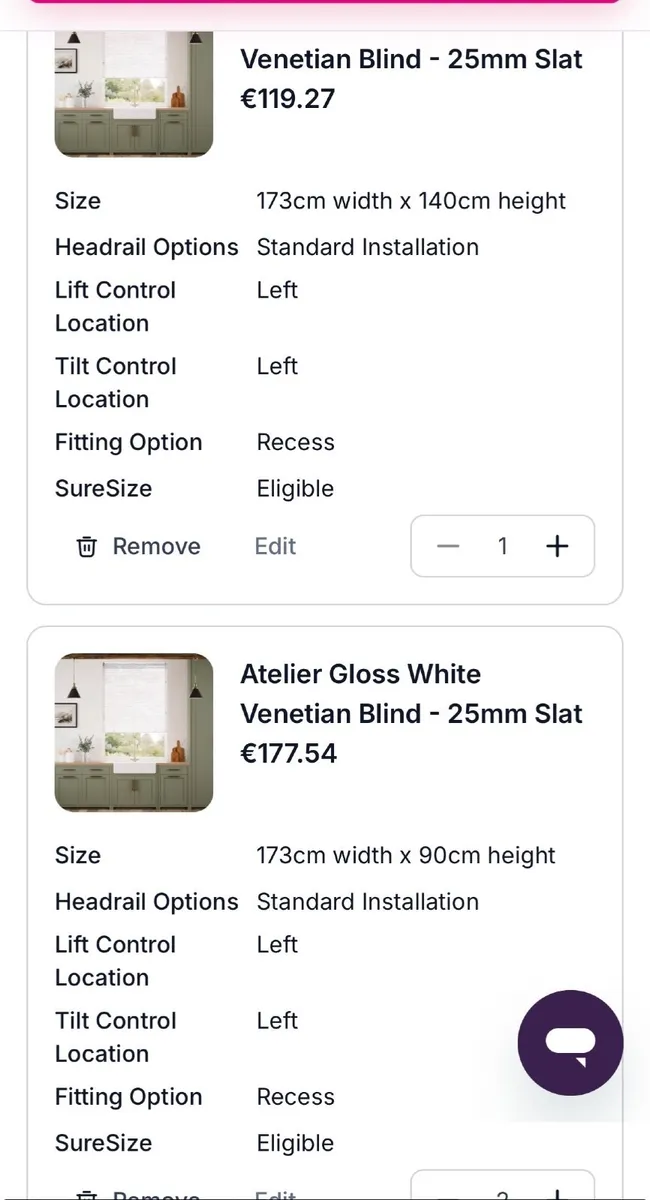Tap the Remove label on the 140cm blind
The image size is (650, 1200).
point(156,546)
